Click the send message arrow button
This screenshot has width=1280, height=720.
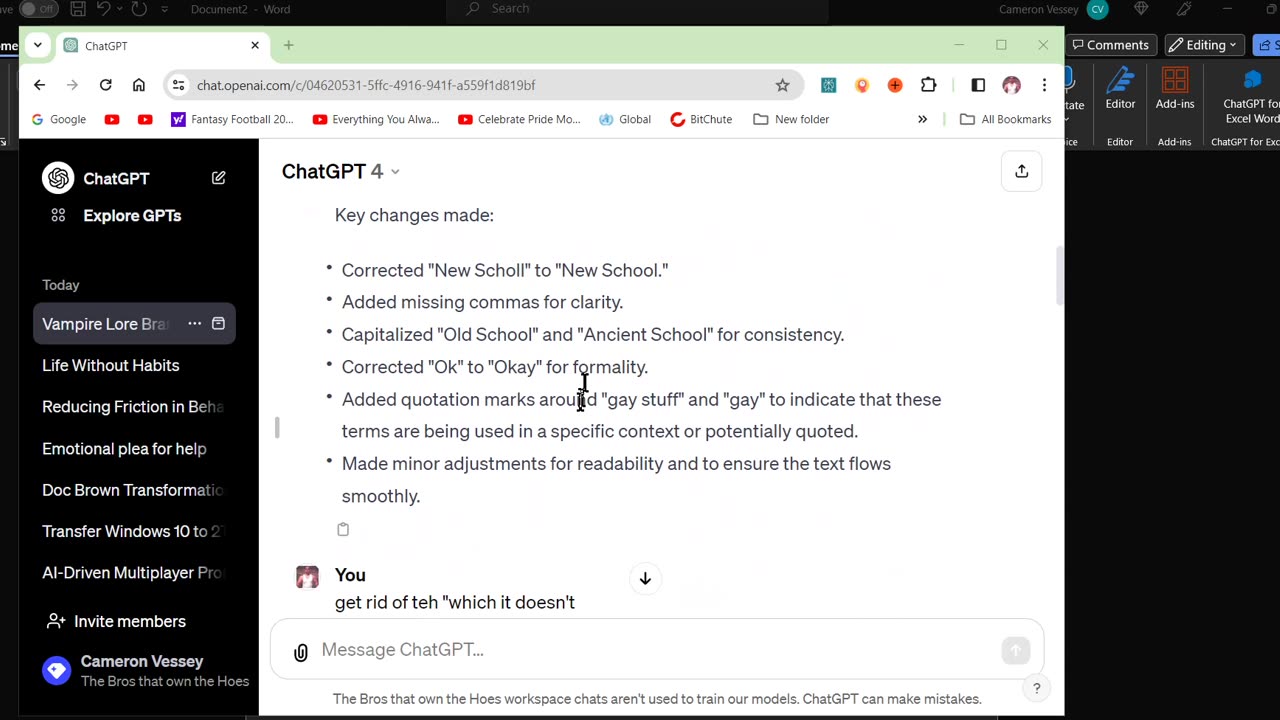click(1015, 650)
